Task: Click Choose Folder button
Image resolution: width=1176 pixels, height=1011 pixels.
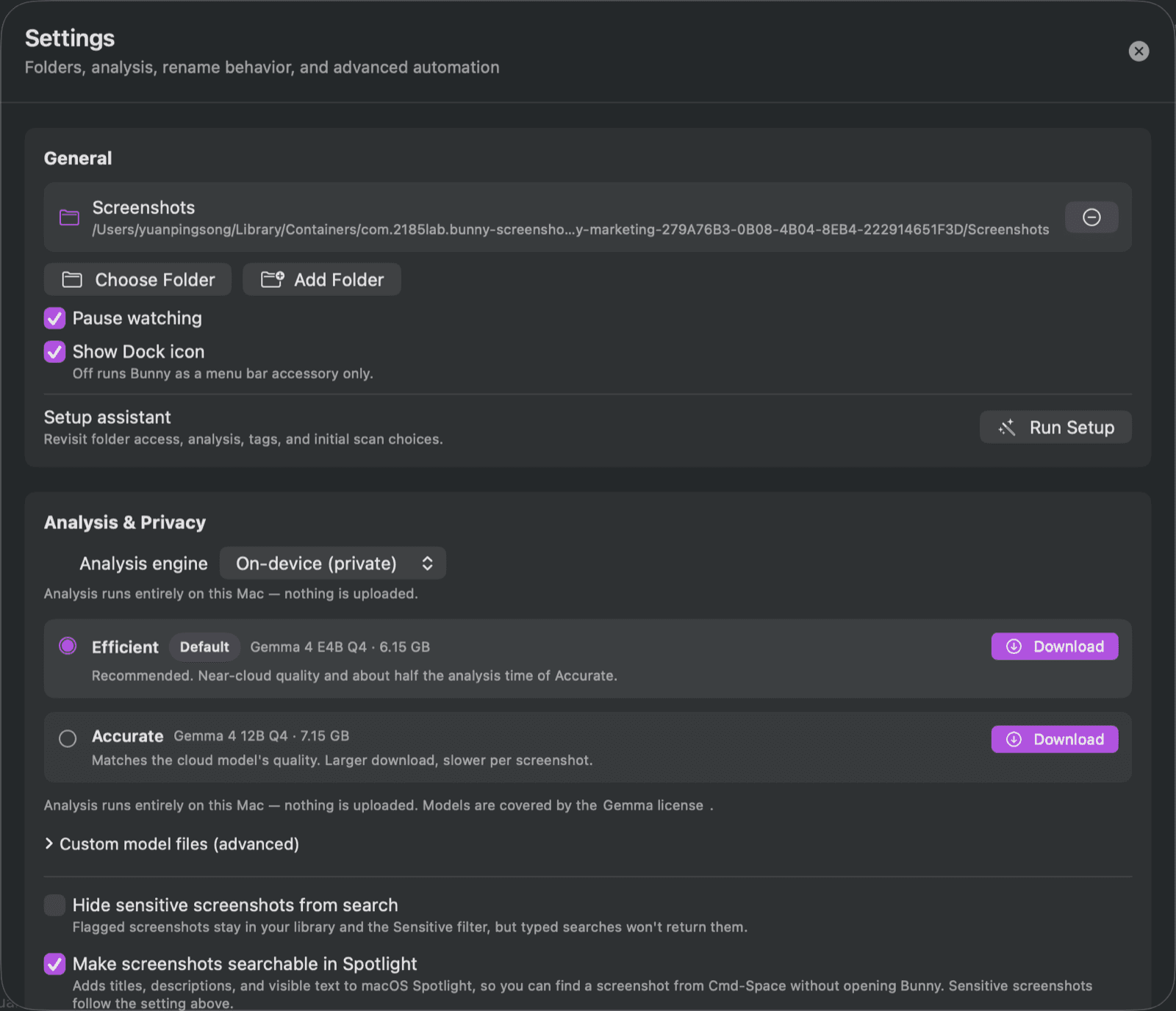Action: point(137,279)
